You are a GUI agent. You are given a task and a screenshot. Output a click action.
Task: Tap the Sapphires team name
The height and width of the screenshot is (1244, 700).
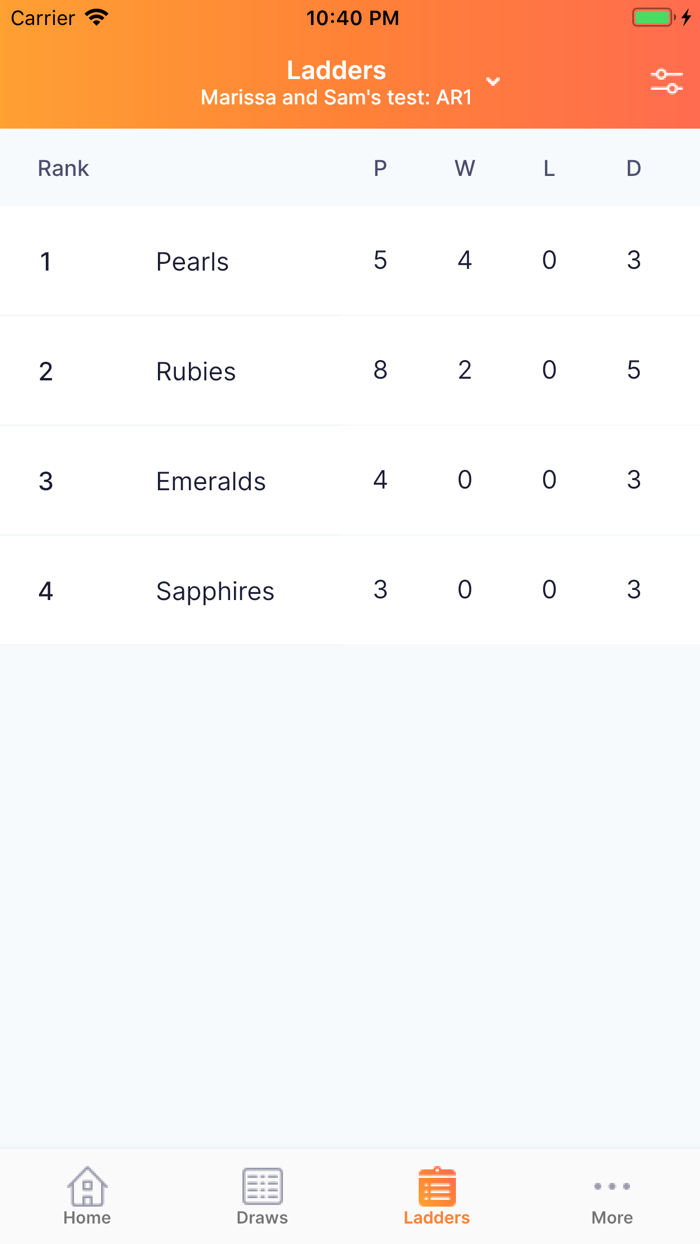coord(214,591)
